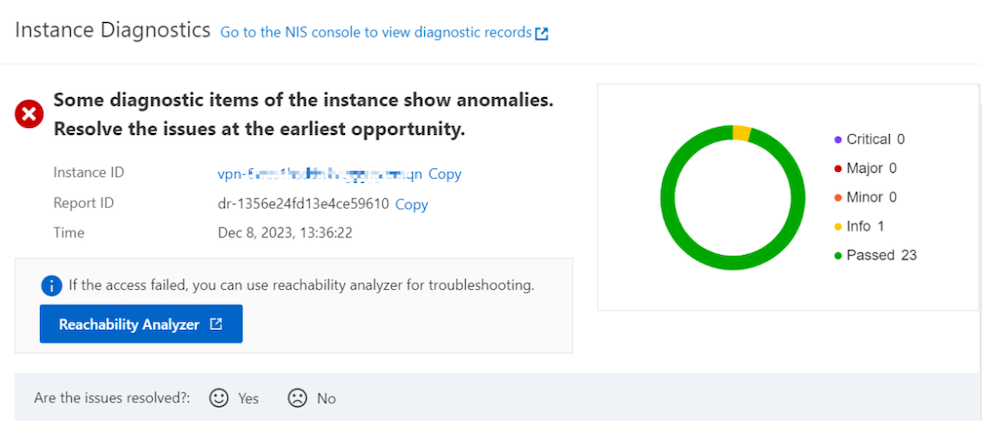This screenshot has height=436, width=1000.
Task: Click the purple Critical legend dot
Action: (x=837, y=140)
